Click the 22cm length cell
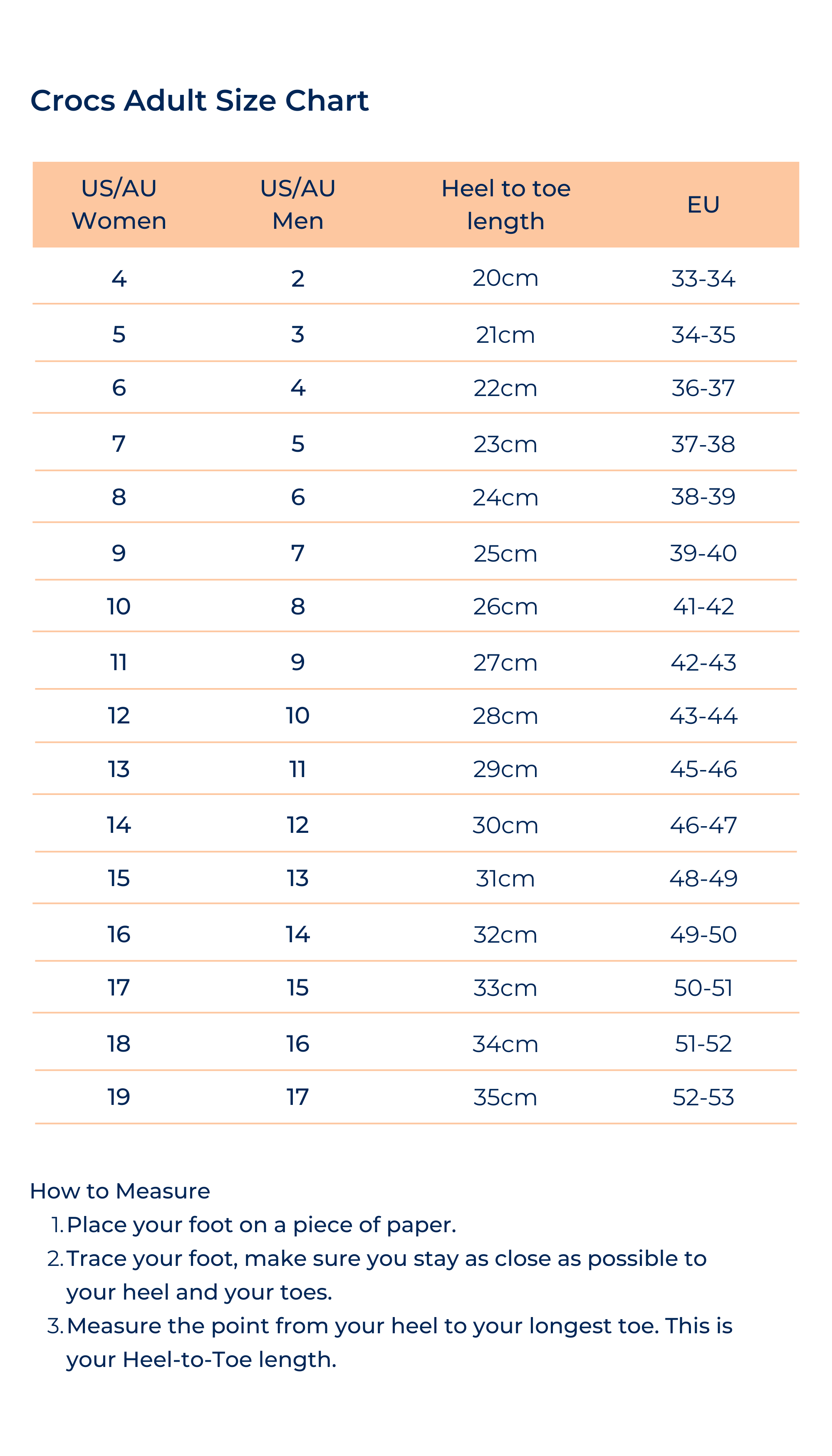 pyautogui.click(x=506, y=389)
